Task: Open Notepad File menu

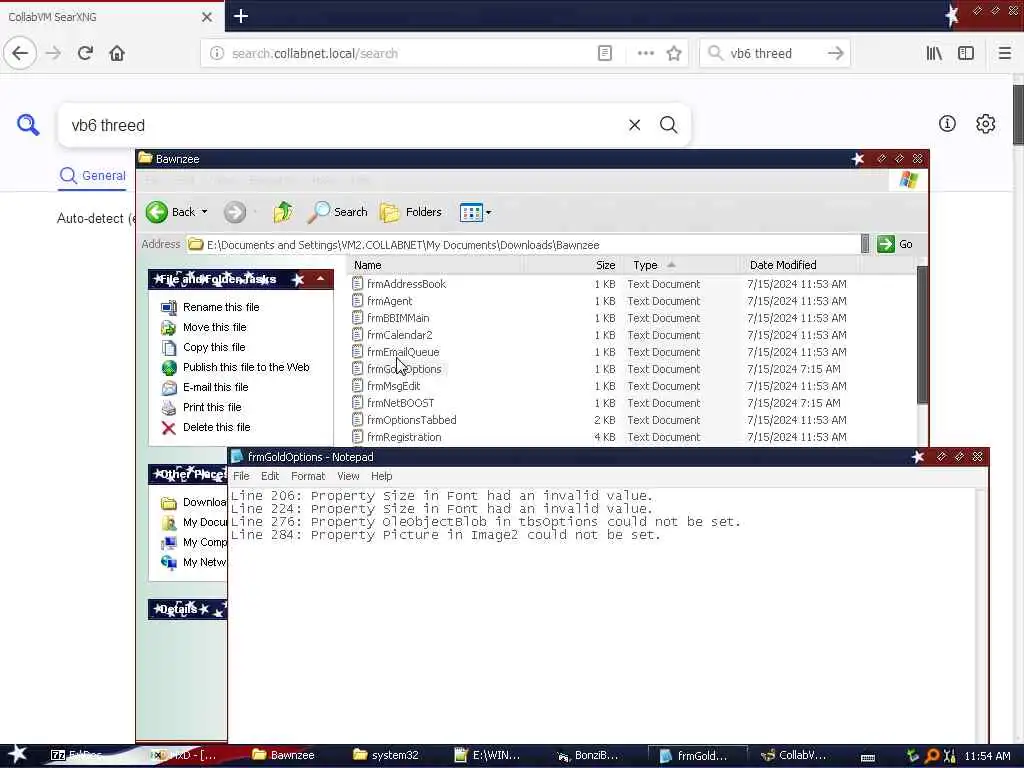Action: (x=241, y=476)
